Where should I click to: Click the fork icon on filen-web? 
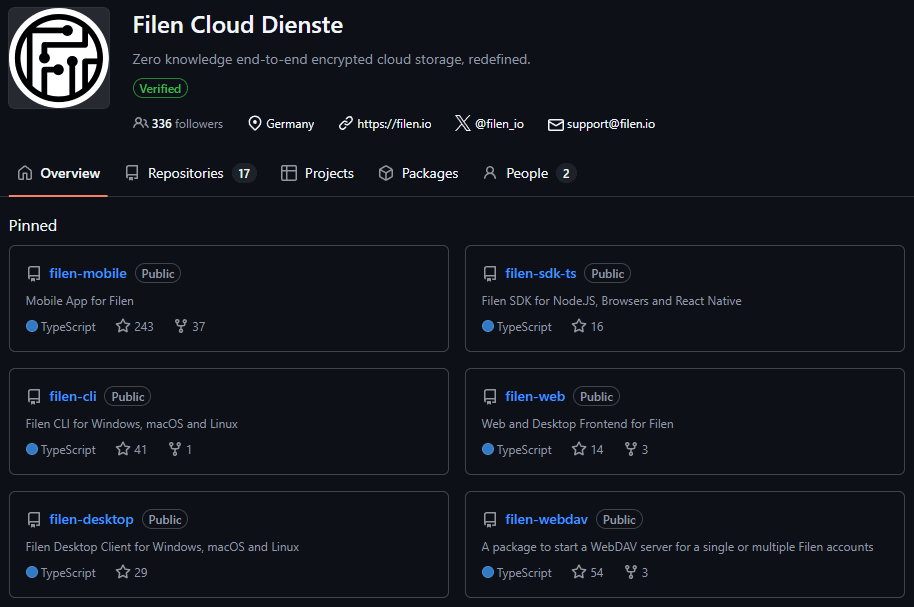(x=631, y=449)
